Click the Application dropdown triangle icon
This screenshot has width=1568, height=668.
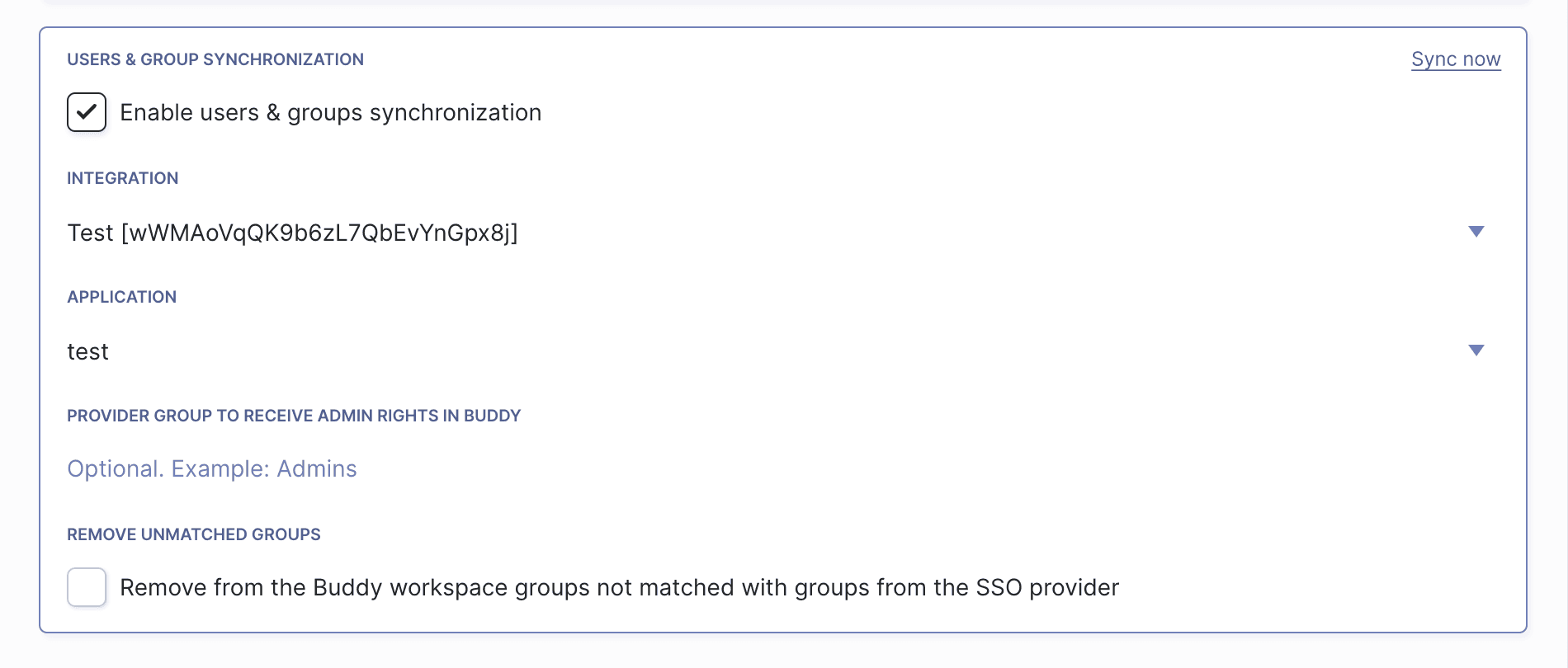pos(1477,350)
